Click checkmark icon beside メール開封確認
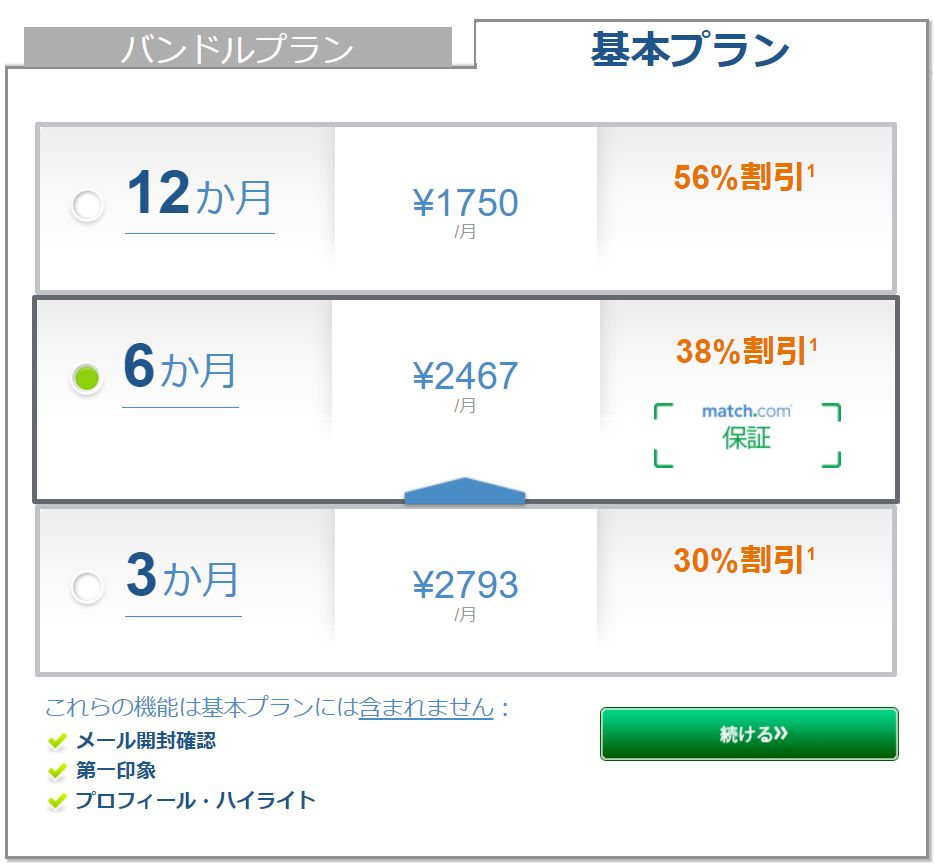Viewport: 934px width, 865px height. pos(57,742)
